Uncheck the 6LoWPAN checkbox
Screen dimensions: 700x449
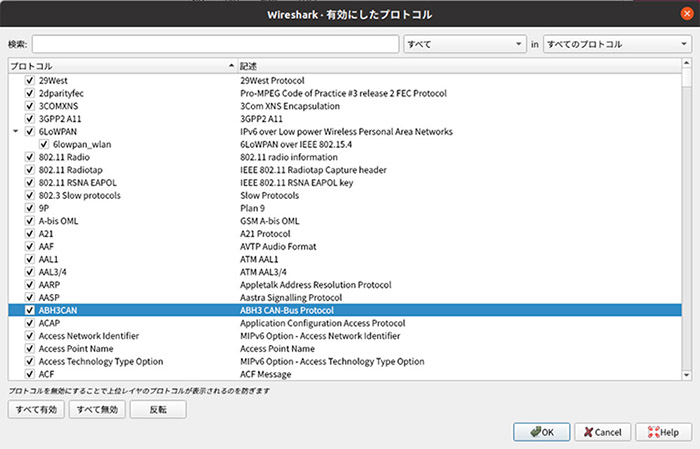pyautogui.click(x=29, y=132)
